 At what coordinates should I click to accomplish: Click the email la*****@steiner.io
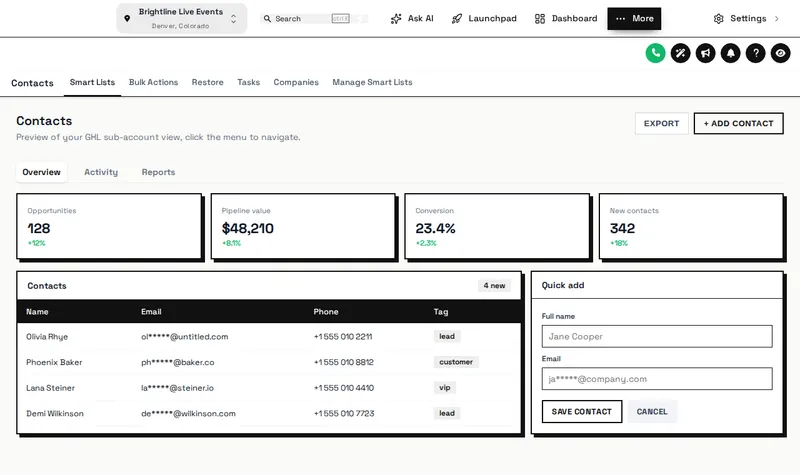click(x=178, y=388)
